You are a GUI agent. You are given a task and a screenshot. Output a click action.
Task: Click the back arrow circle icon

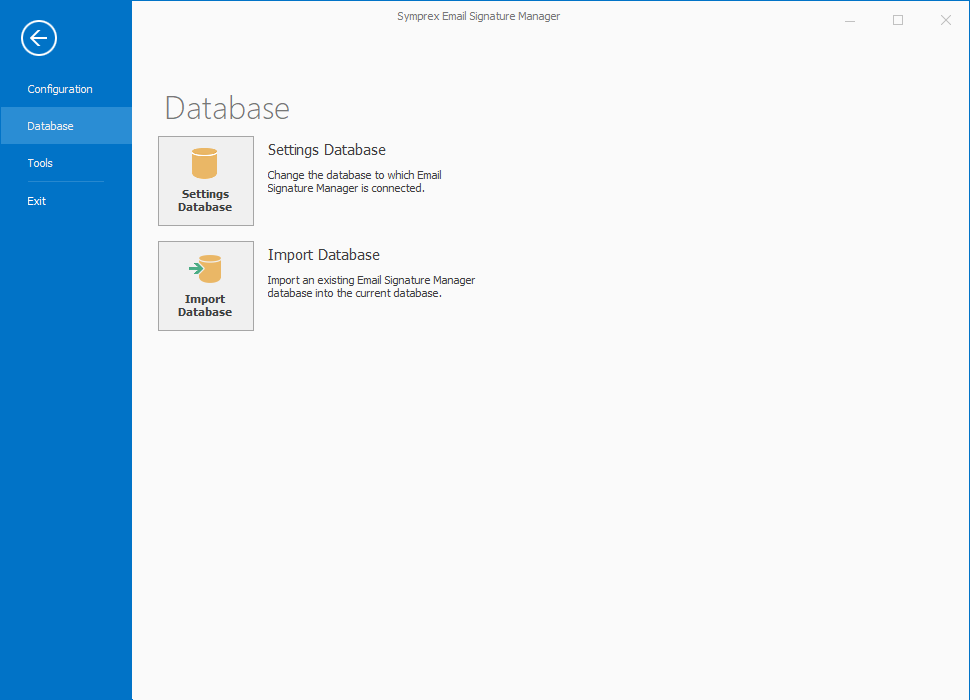coord(39,39)
